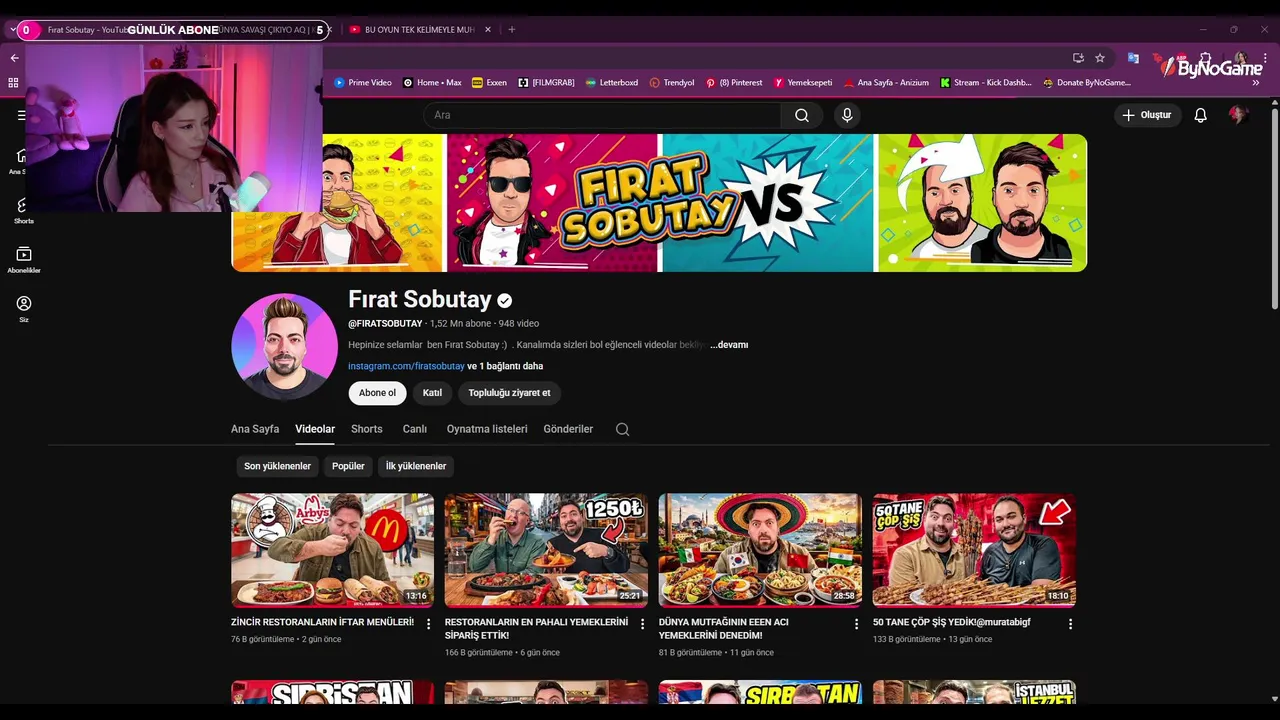This screenshot has width=1280, height=720.
Task: Click Topluluğu ziyaret et button
Action: click(x=509, y=393)
